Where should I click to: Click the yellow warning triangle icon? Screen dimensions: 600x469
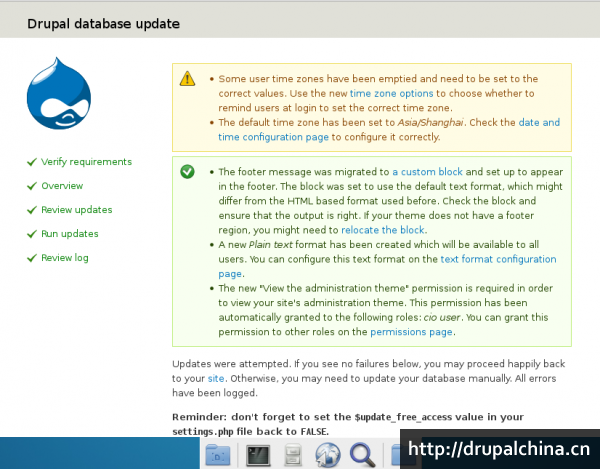point(187,78)
